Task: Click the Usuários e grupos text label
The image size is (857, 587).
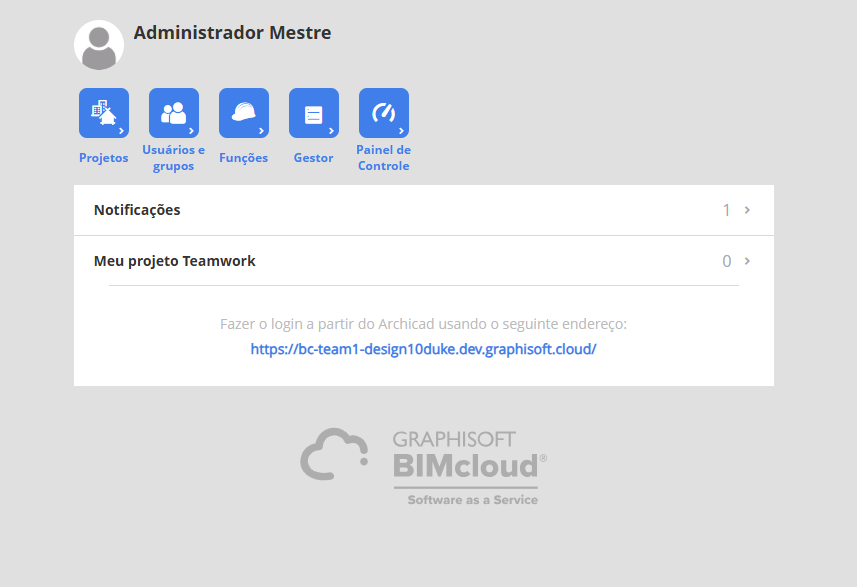Action: 174,157
